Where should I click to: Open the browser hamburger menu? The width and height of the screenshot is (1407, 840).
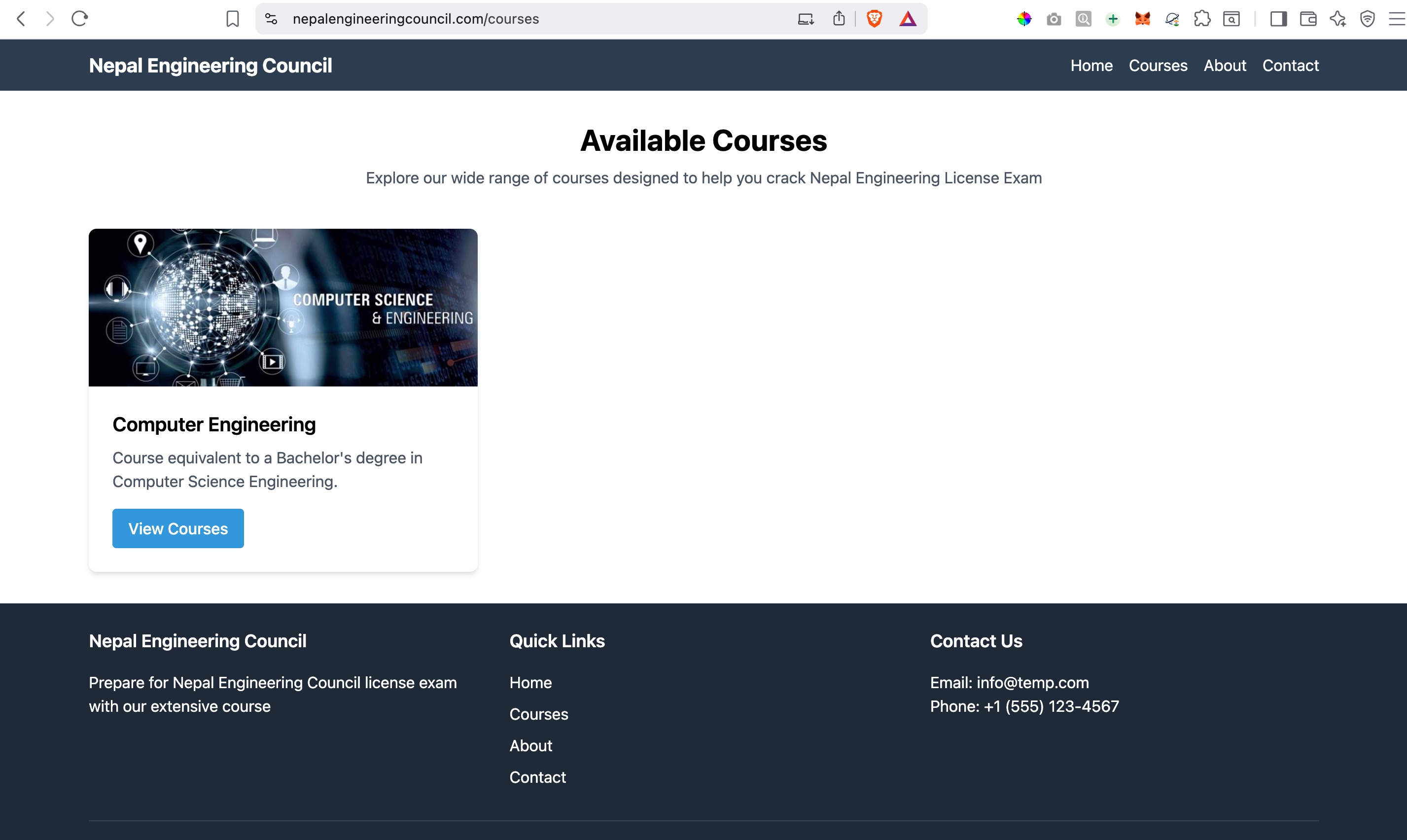point(1397,19)
